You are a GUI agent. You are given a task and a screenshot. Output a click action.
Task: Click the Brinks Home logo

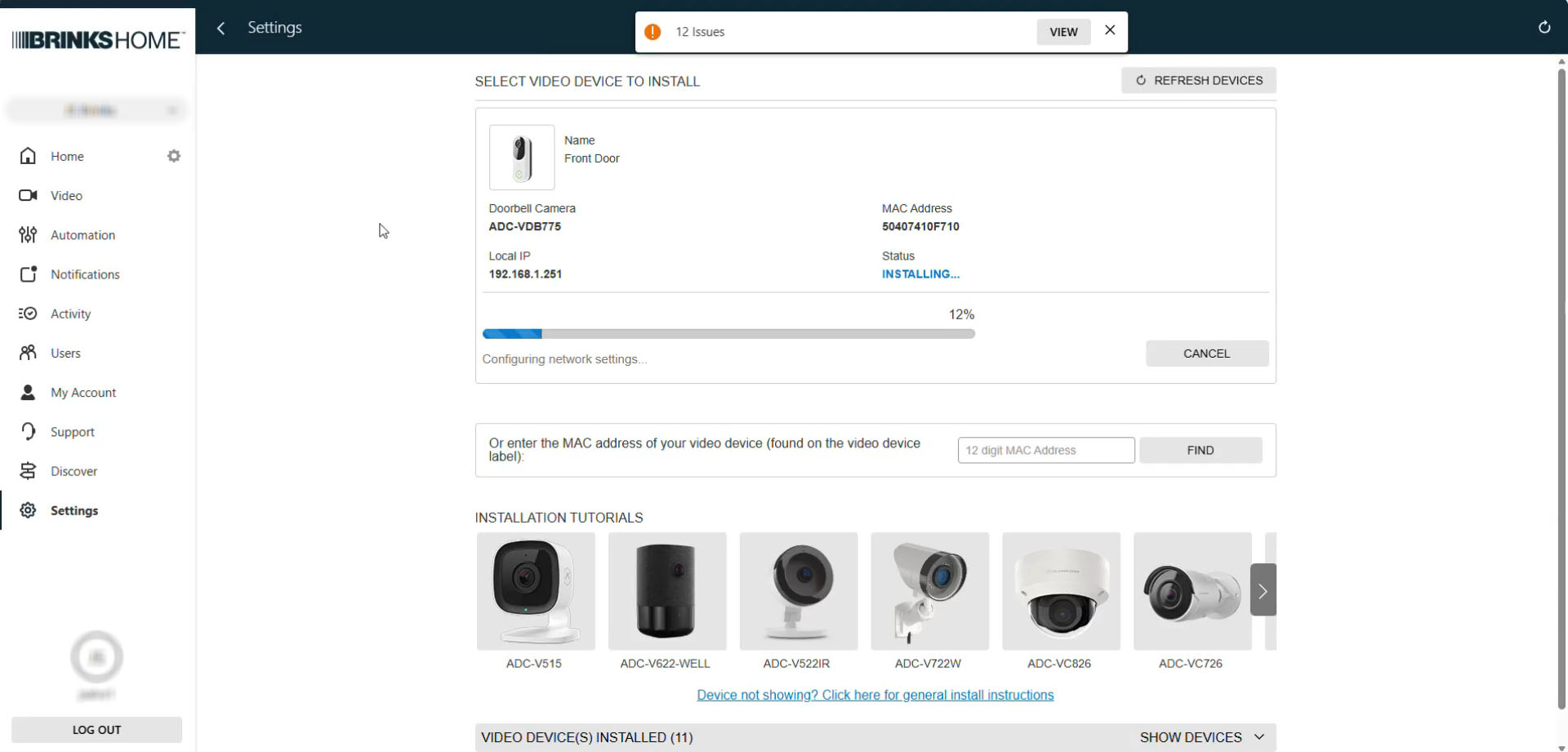(98, 39)
